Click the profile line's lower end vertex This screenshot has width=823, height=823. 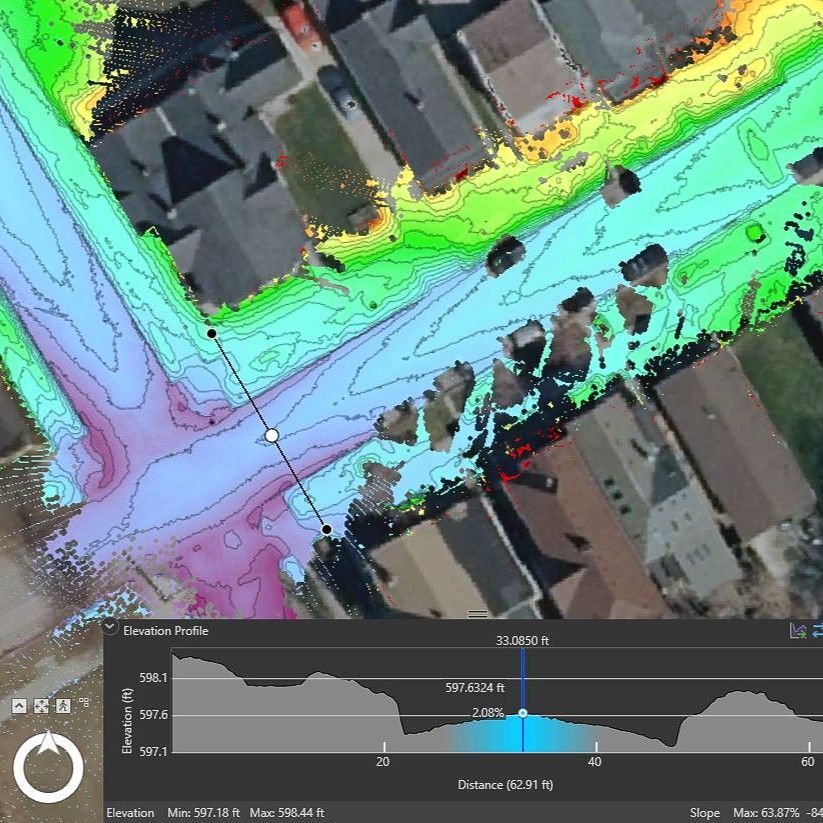pyautogui.click(x=326, y=529)
